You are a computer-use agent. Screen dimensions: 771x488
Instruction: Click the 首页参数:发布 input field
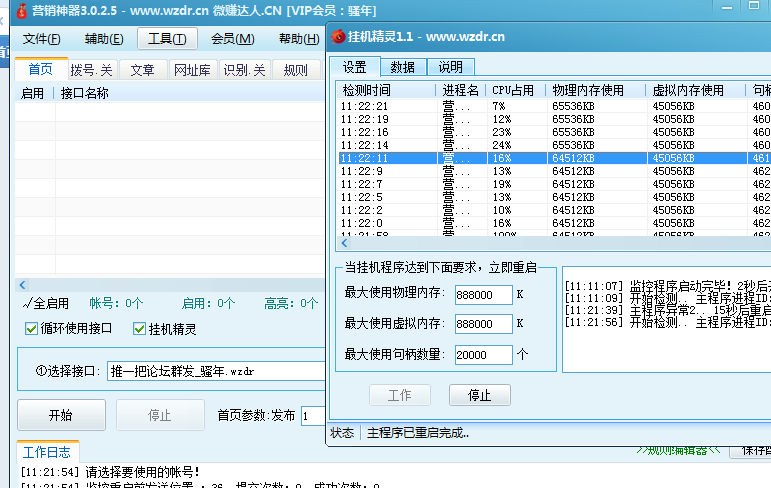click(x=313, y=416)
